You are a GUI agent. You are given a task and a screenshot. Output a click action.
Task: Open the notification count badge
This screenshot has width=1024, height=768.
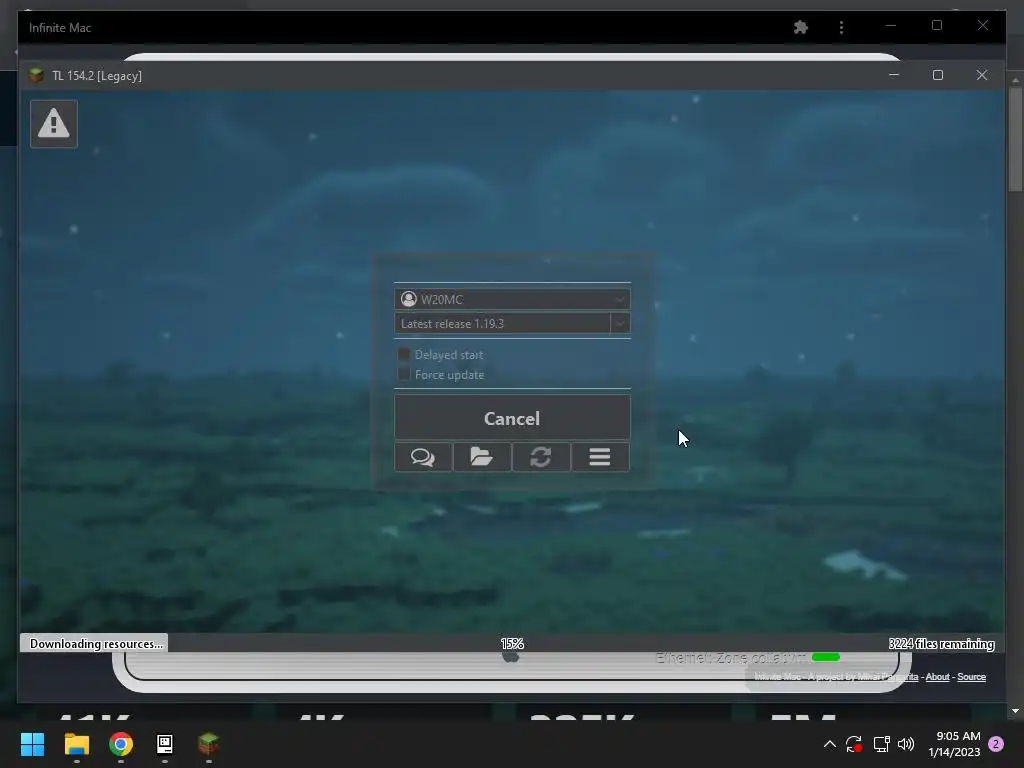coord(996,744)
